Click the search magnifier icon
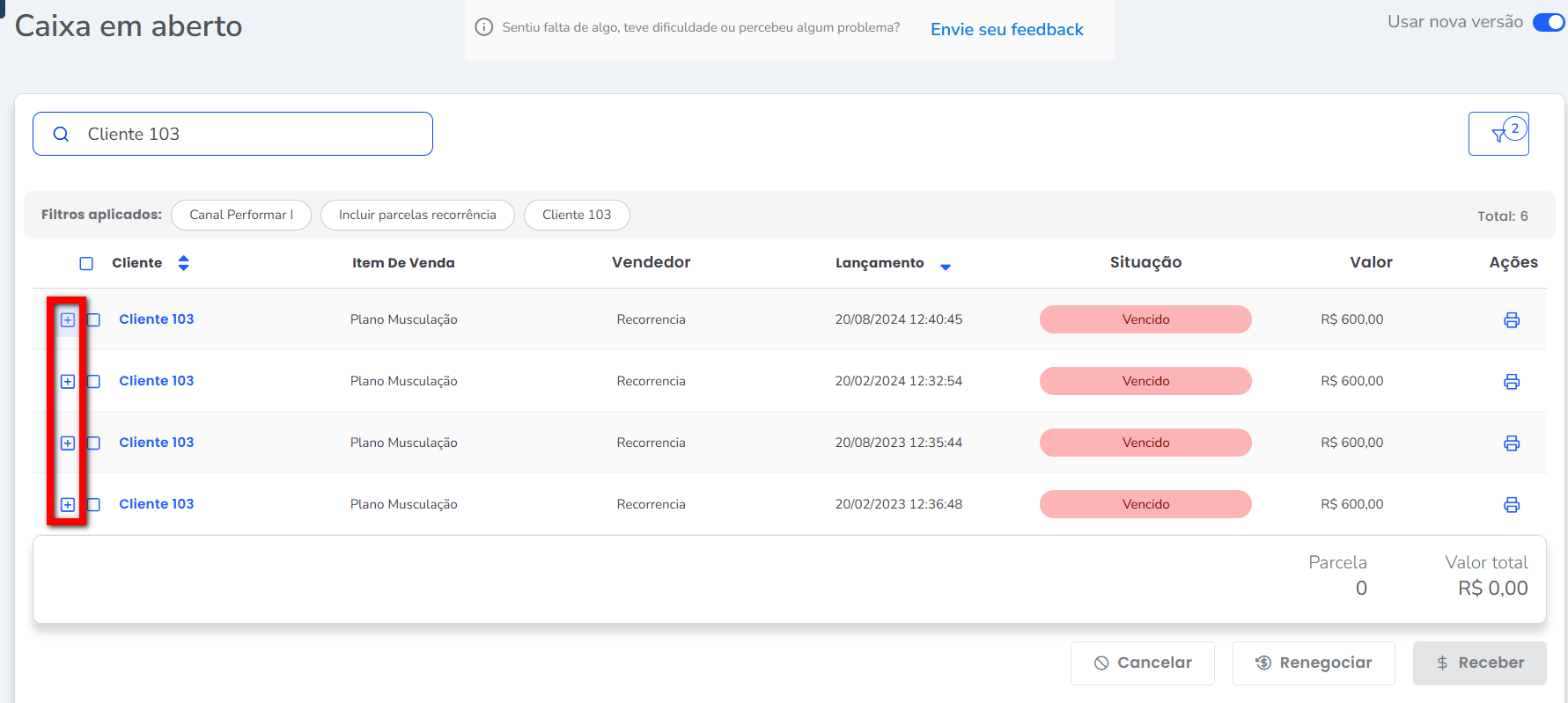This screenshot has width=1568, height=703. click(x=61, y=135)
